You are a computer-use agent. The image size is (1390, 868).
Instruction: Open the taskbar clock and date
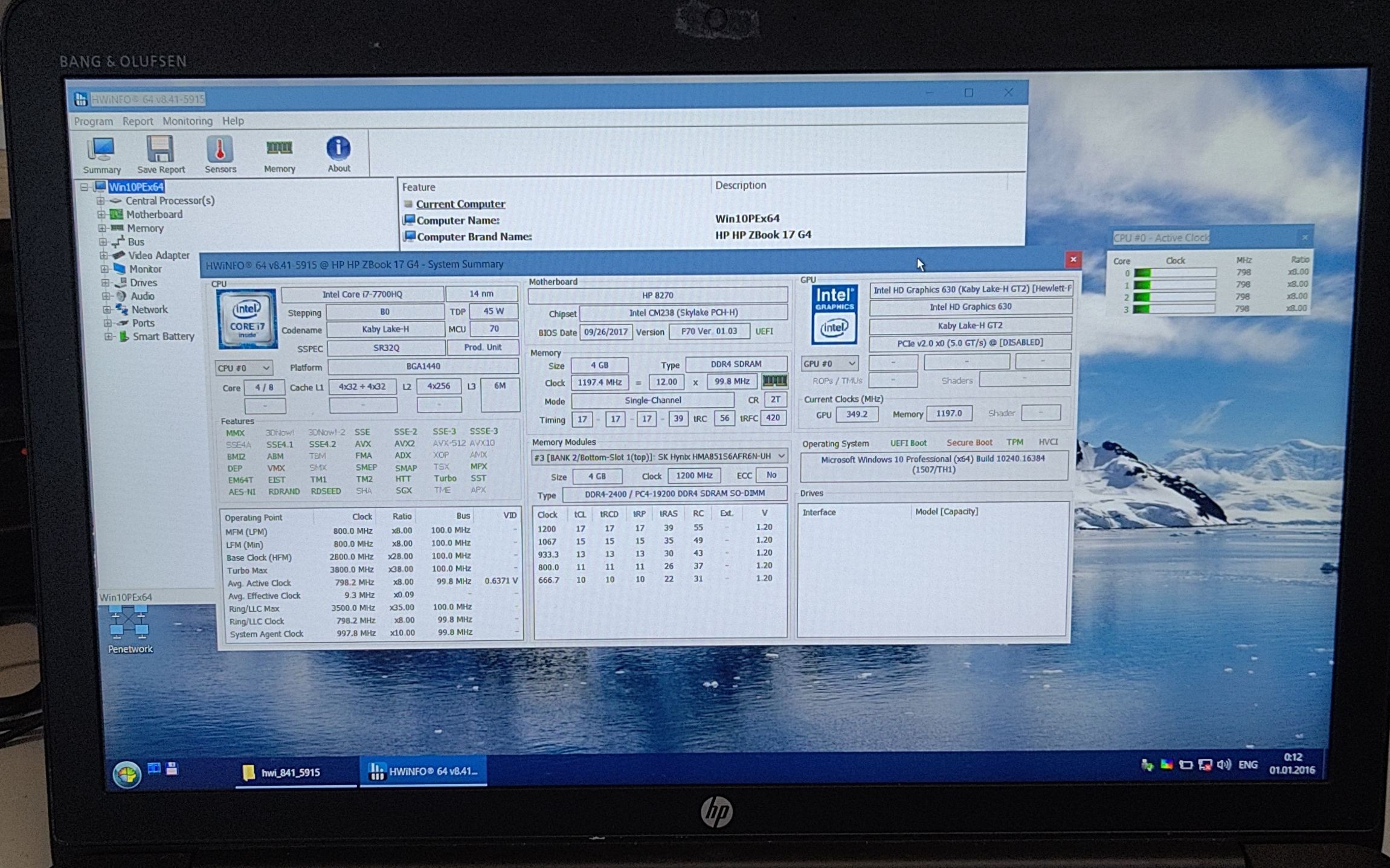(1292, 764)
